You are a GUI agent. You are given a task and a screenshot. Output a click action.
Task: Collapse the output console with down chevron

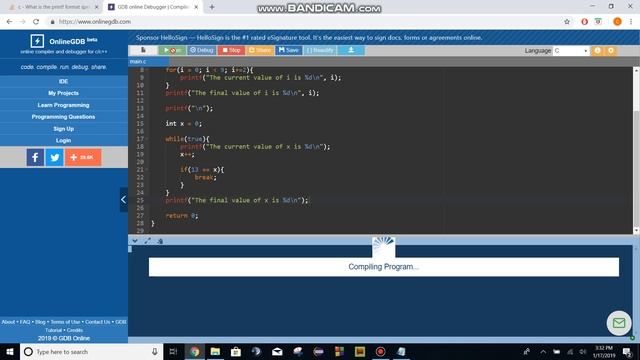tap(135, 241)
